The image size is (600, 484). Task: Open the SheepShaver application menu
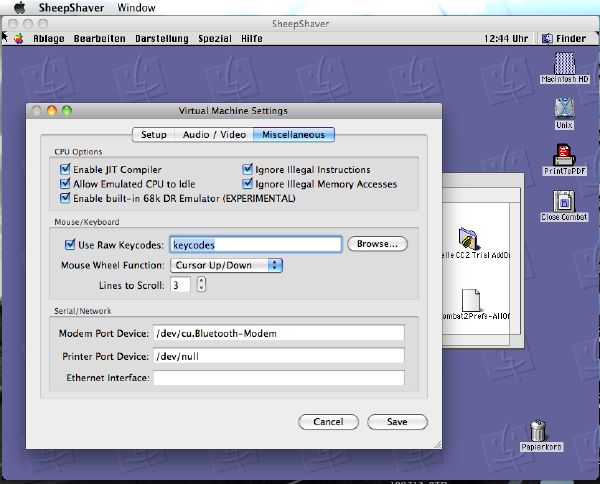click(x=71, y=8)
